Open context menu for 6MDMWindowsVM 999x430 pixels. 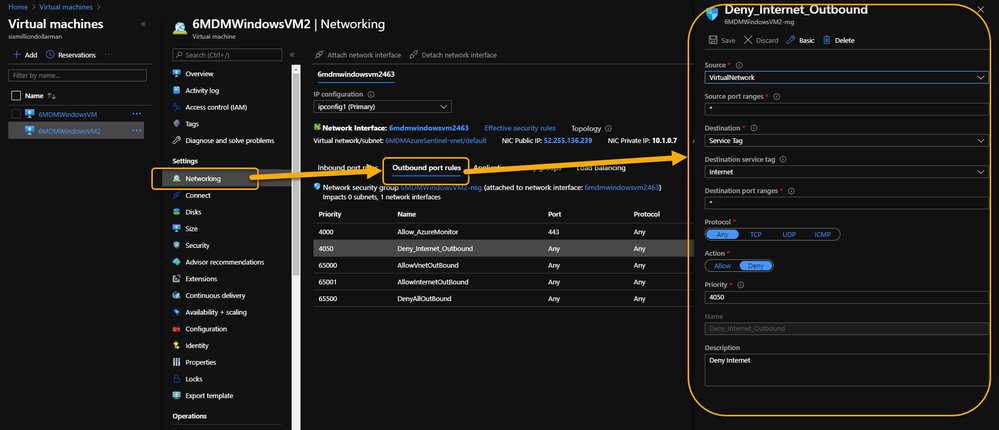(136, 113)
